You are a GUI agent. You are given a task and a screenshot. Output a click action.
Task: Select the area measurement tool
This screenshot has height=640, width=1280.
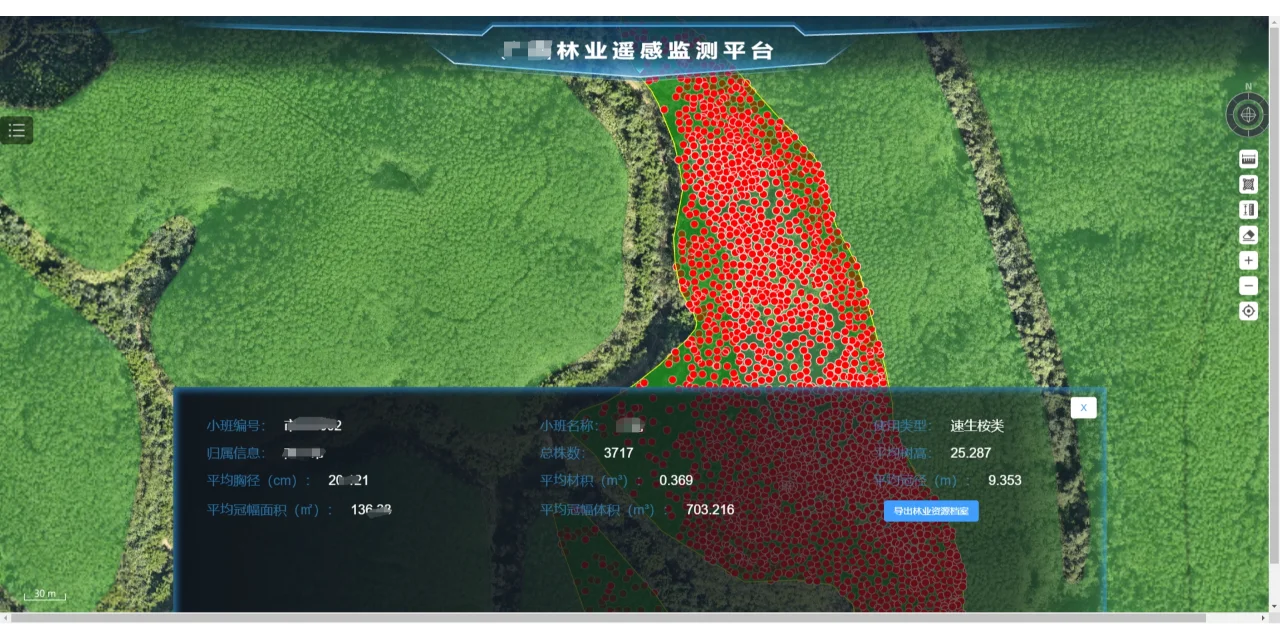pyautogui.click(x=1248, y=184)
